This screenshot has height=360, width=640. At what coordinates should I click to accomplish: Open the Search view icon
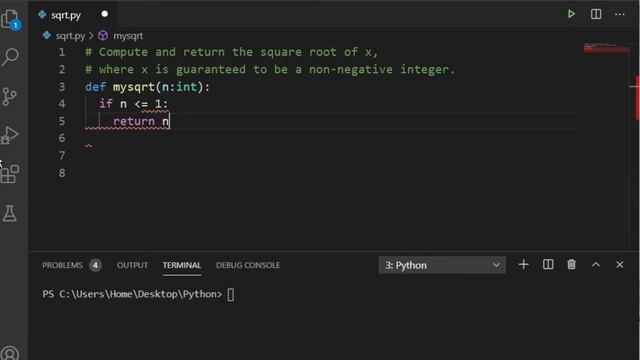[x=10, y=57]
